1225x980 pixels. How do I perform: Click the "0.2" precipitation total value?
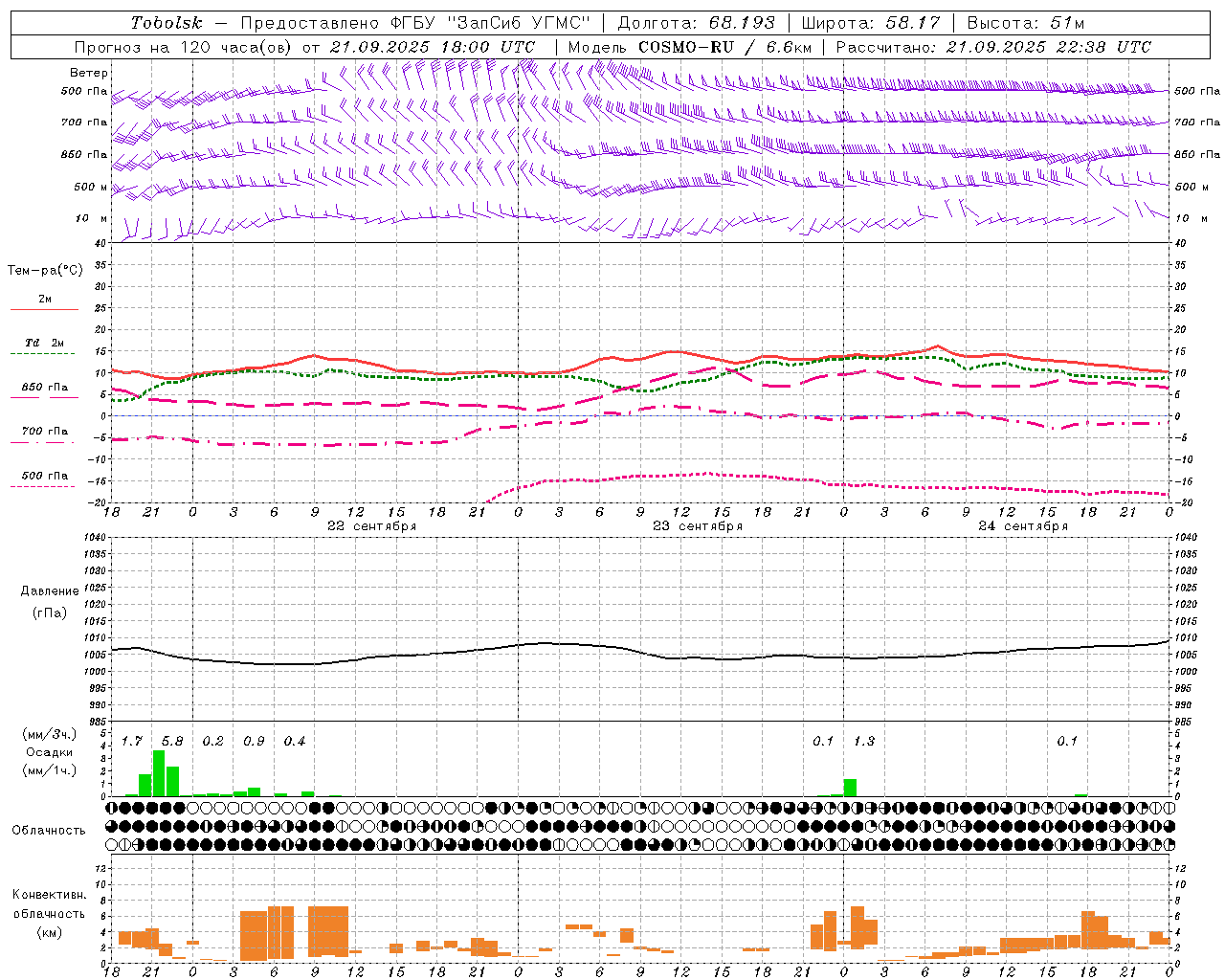click(212, 742)
